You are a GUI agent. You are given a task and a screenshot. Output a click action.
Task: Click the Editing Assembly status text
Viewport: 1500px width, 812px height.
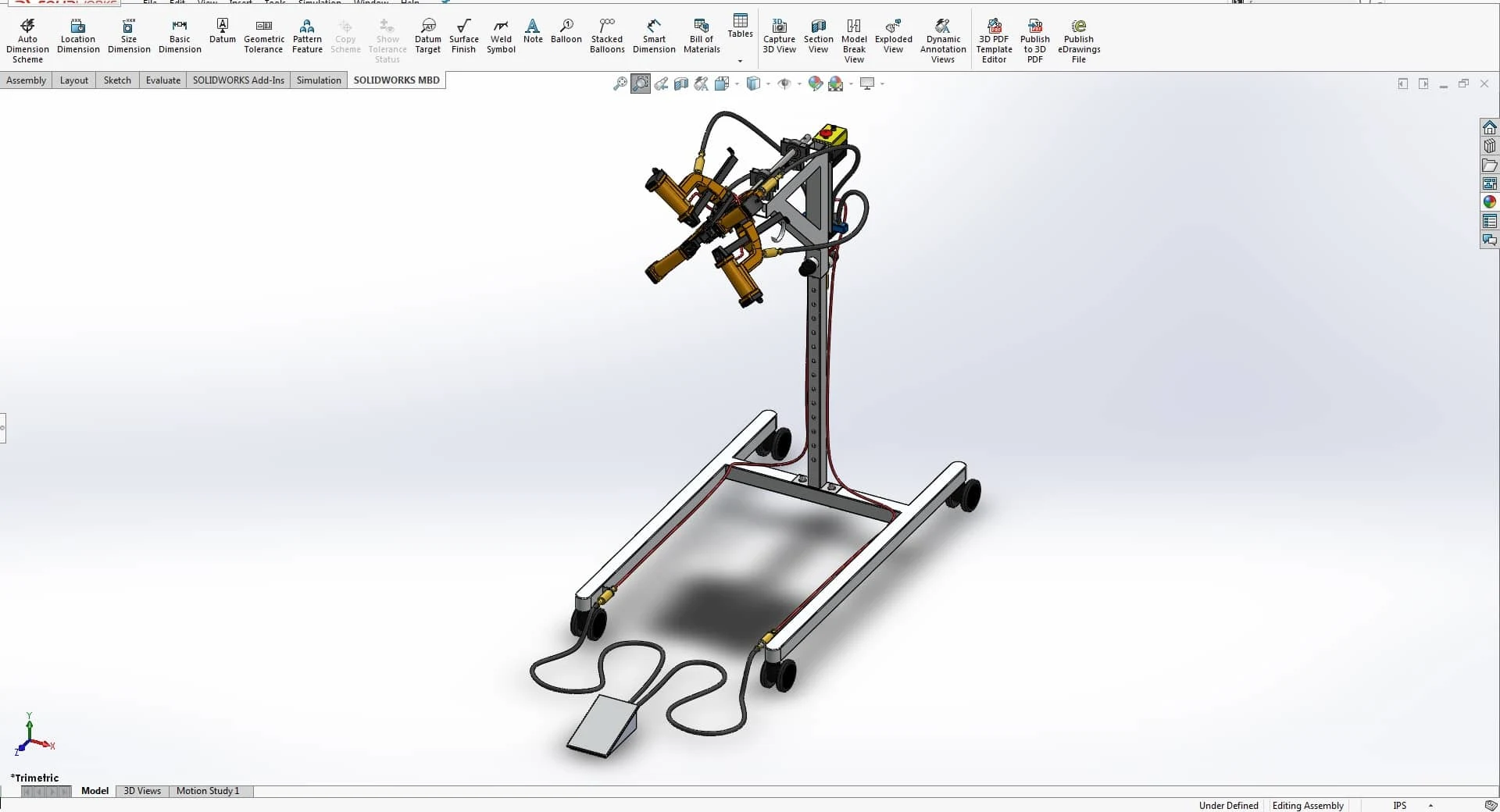coord(1308,805)
